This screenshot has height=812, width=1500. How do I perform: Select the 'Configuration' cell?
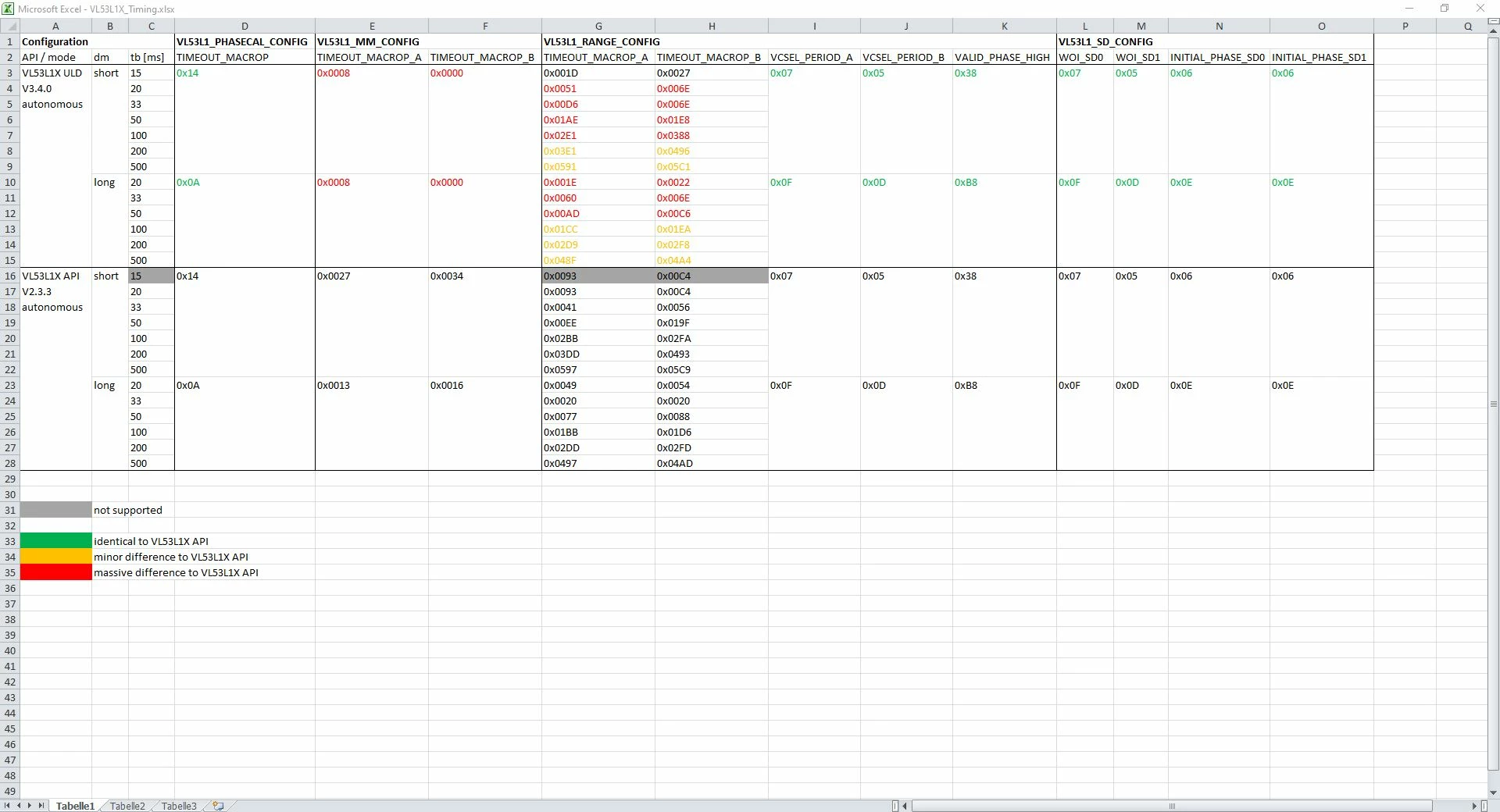pos(55,41)
